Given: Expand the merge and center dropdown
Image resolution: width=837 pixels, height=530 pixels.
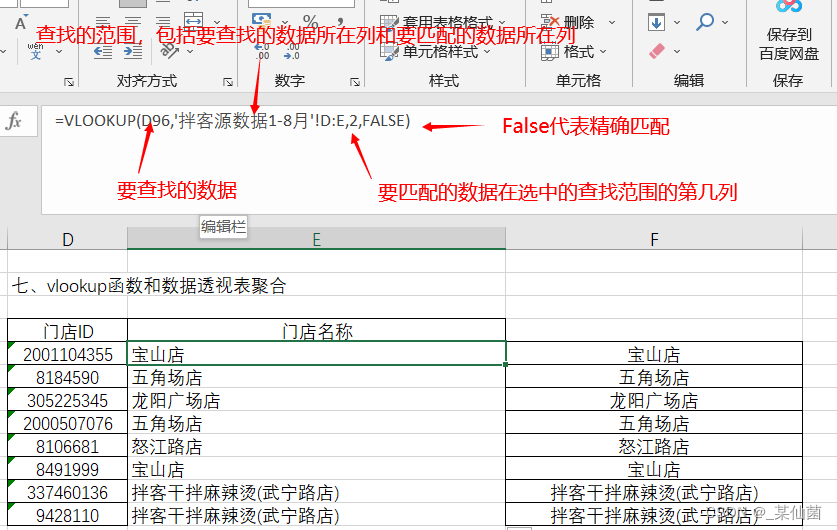Looking at the screenshot, I should click(217, 22).
